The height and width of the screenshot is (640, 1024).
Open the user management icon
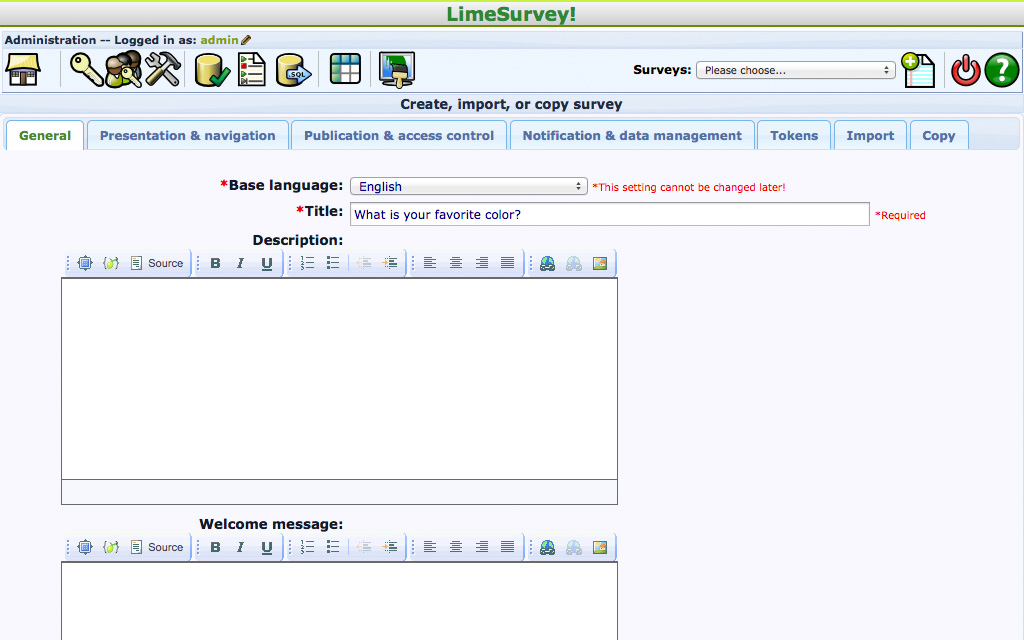point(123,69)
